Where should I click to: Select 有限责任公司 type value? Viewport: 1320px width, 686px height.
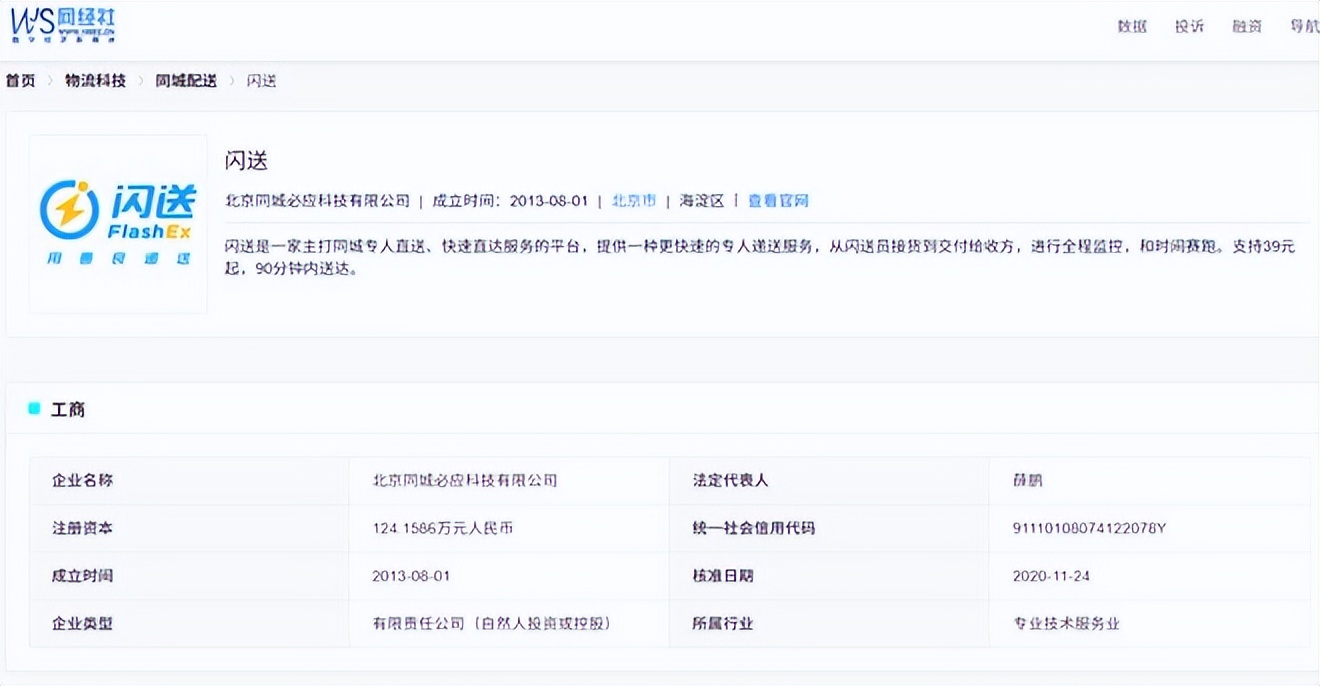tap(491, 624)
